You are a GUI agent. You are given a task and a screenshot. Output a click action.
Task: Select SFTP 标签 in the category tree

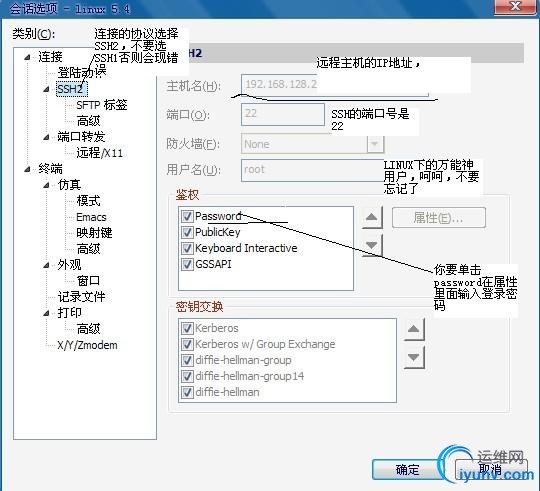coord(102,105)
